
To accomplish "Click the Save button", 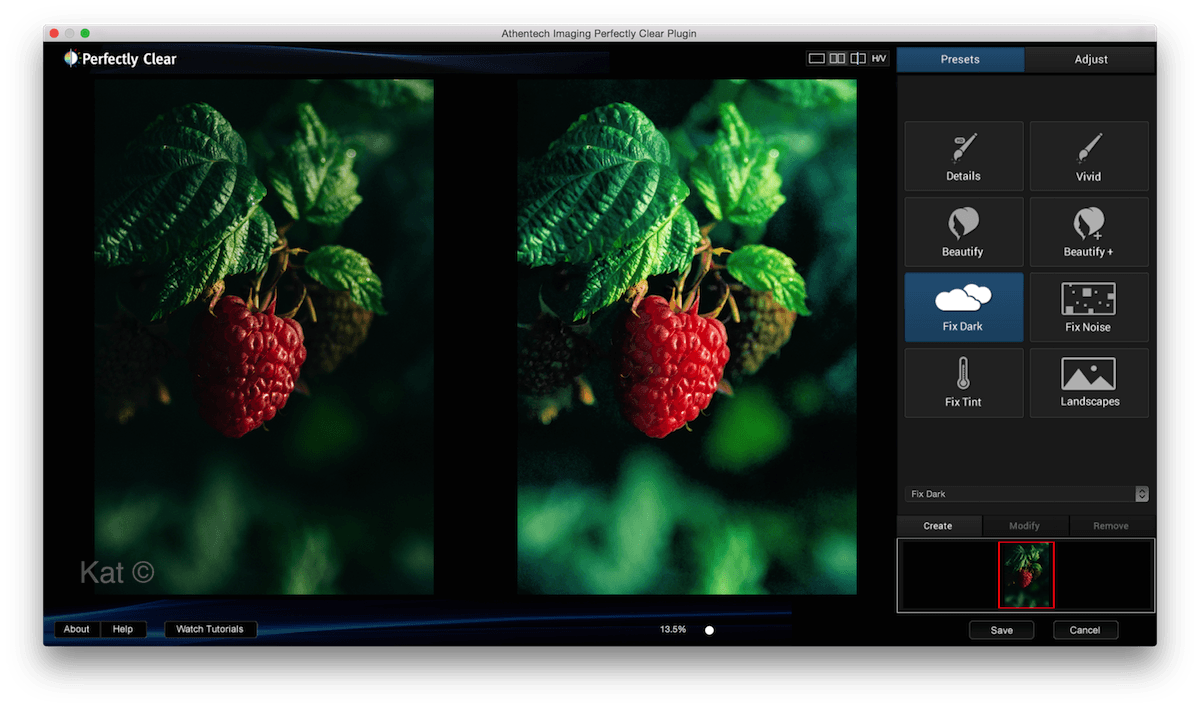I will pos(1001,630).
